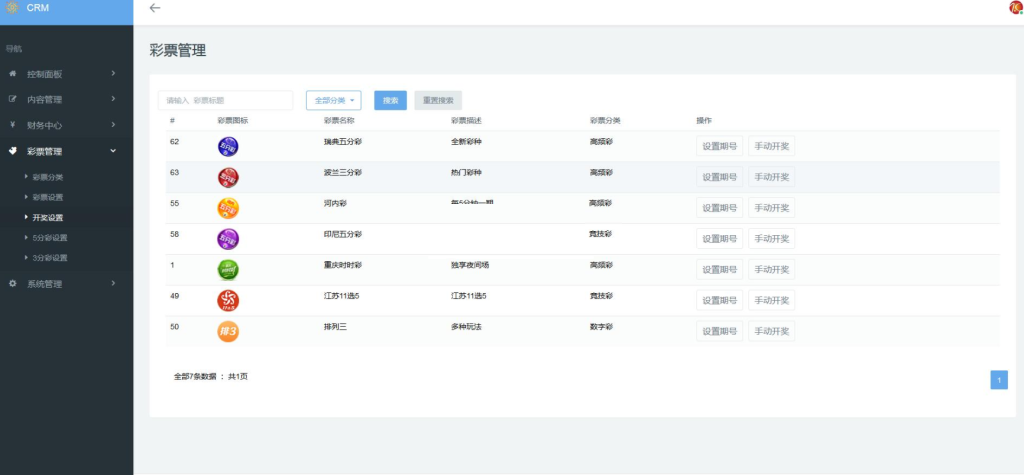Expand the 财务中心 sidebar menu
The height and width of the screenshot is (475, 1024).
[x=66, y=125]
